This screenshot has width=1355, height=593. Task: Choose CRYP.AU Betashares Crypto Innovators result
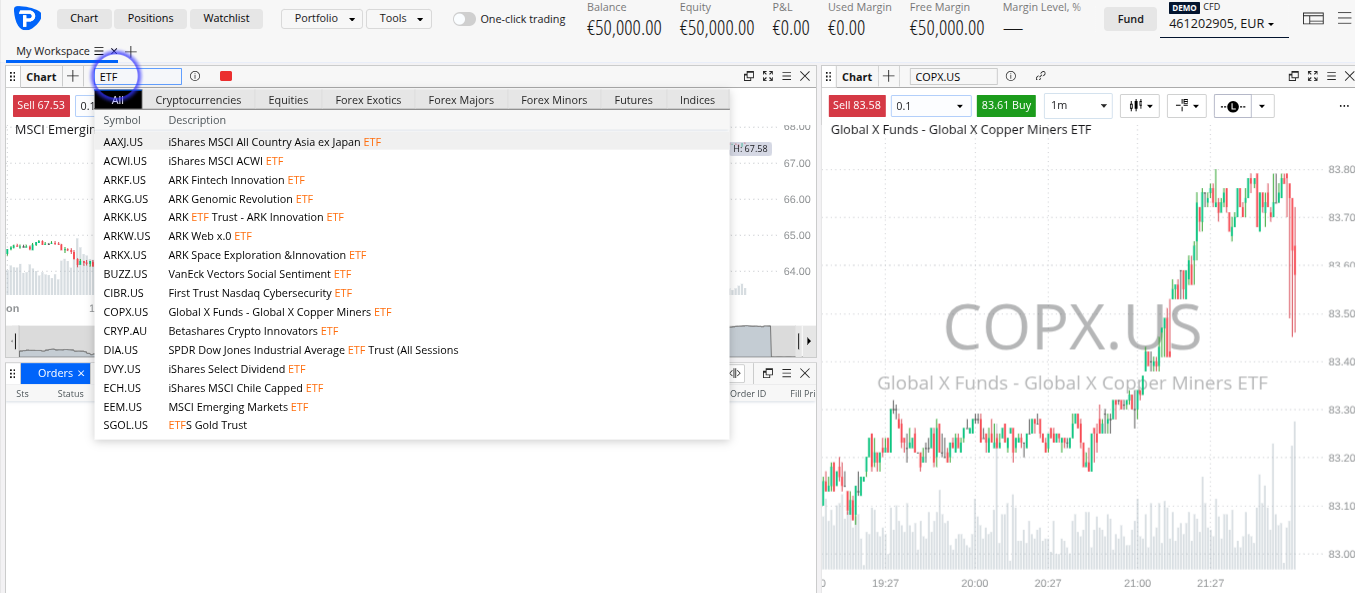(x=412, y=331)
